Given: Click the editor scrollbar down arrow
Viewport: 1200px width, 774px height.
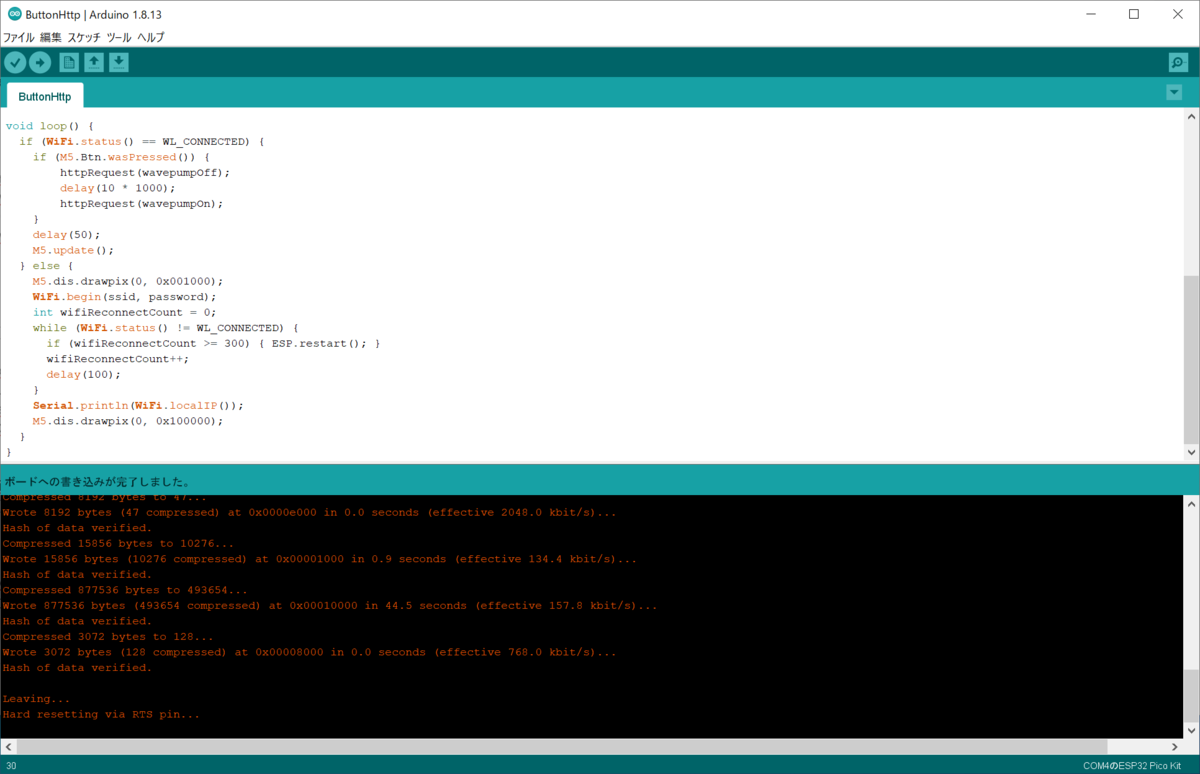Looking at the screenshot, I should click(x=1191, y=453).
